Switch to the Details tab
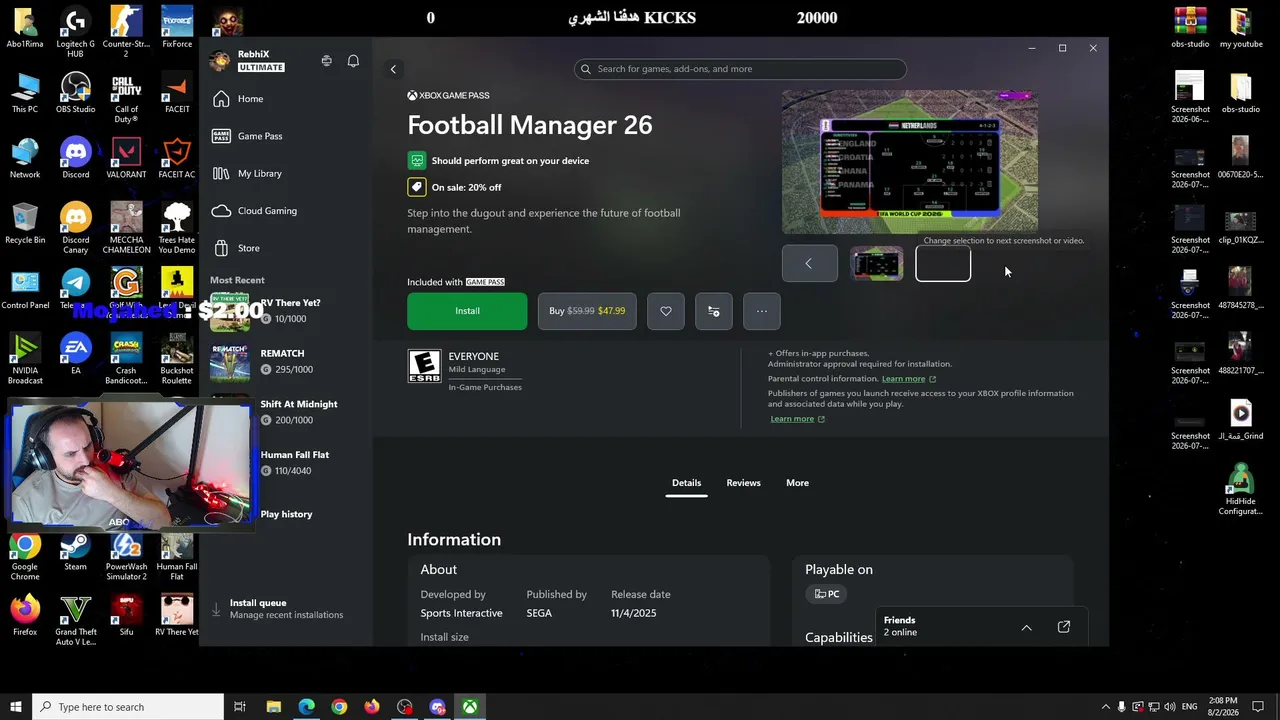Viewport: 1280px width, 720px height. pos(686,483)
